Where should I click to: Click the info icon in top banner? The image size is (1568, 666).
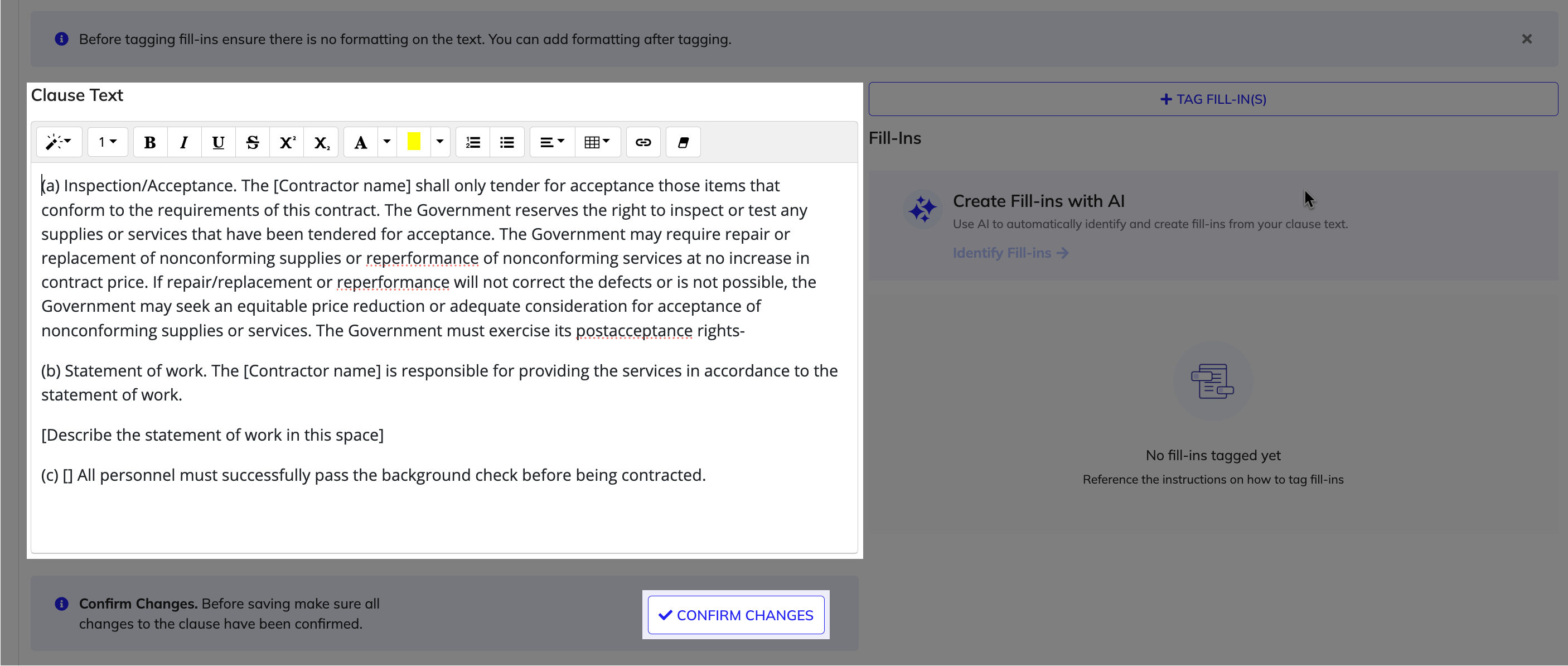click(x=61, y=39)
